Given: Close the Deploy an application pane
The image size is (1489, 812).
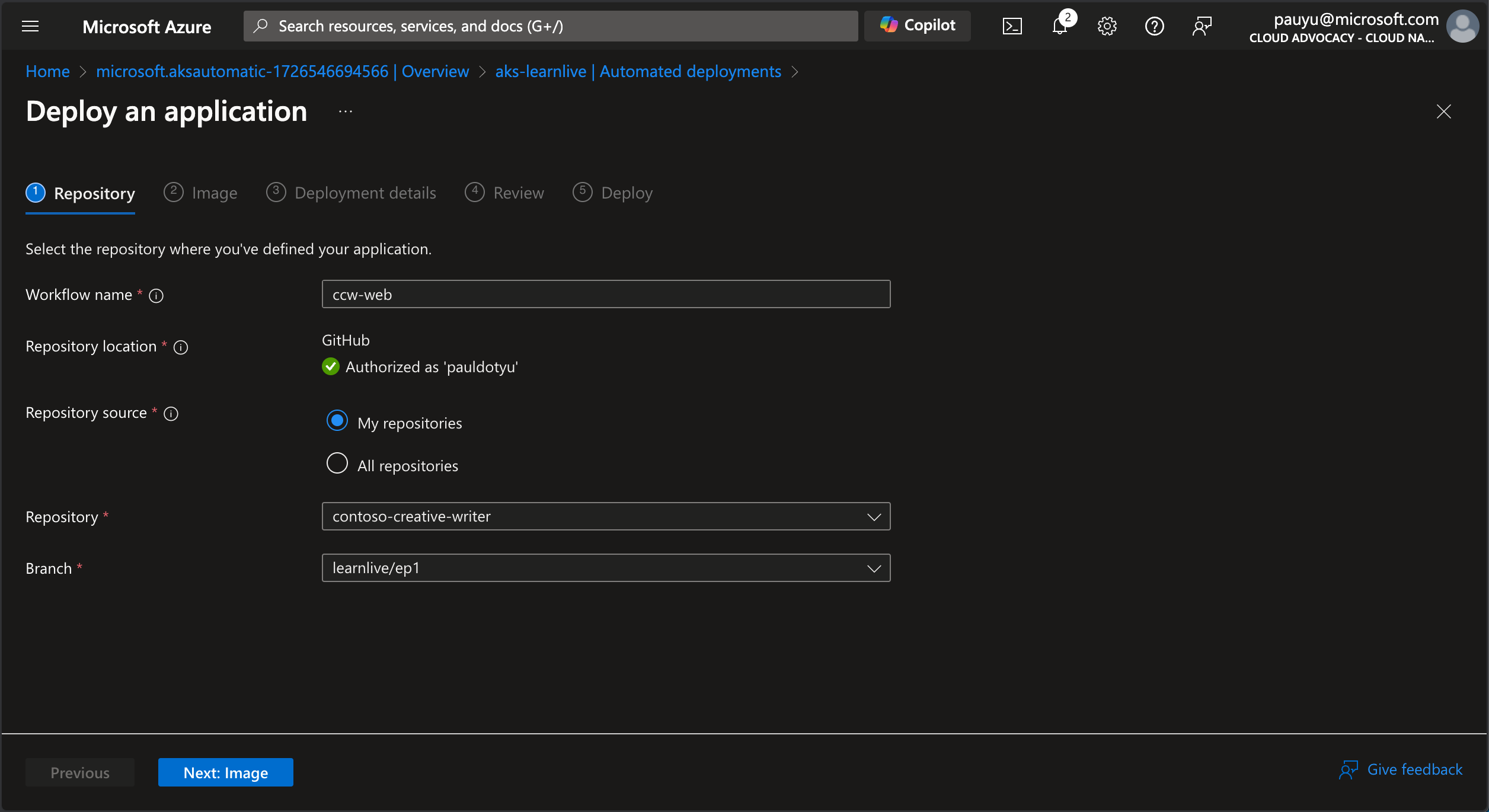Looking at the screenshot, I should click(1443, 111).
